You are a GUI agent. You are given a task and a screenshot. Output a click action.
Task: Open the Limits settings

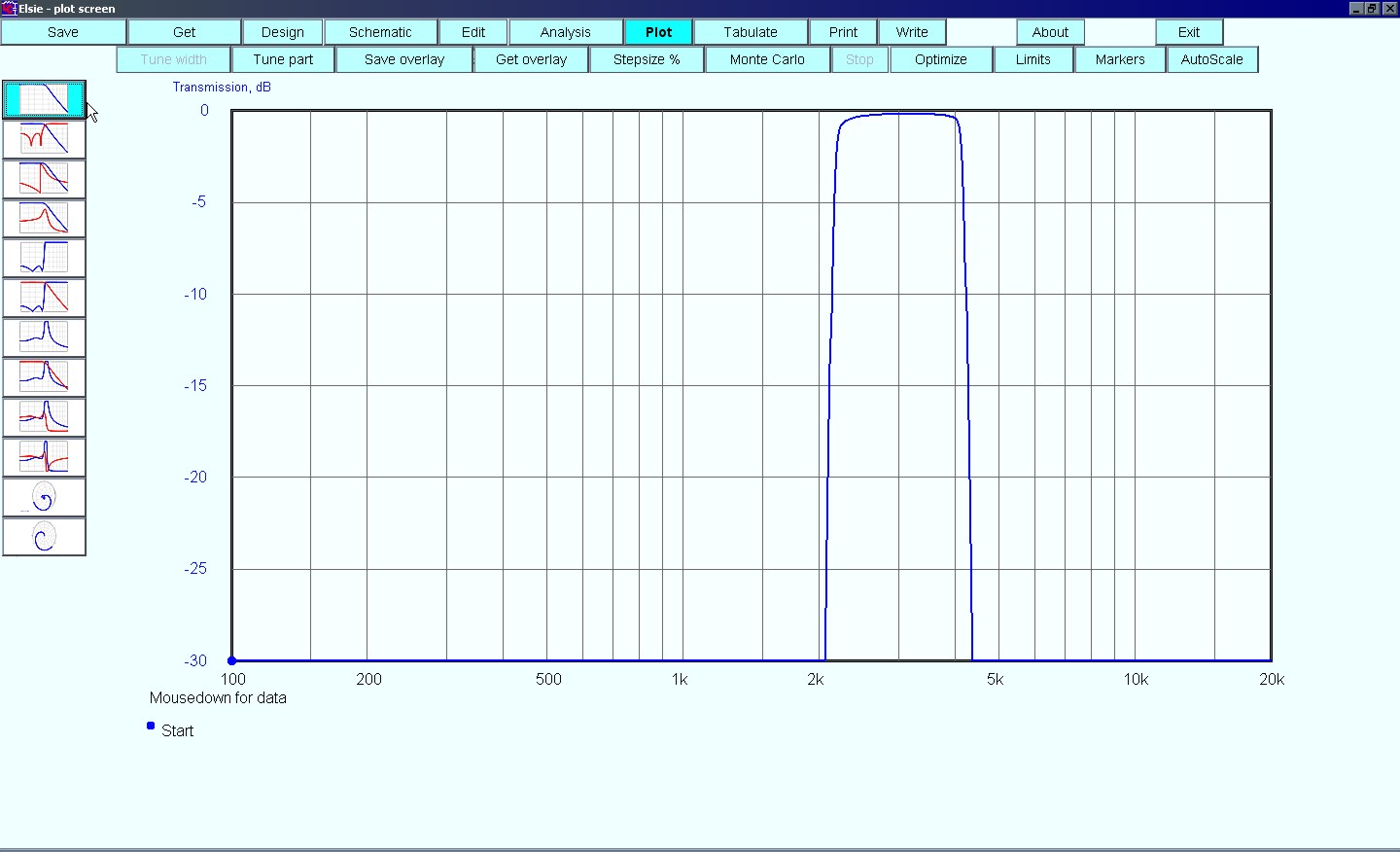1033,59
